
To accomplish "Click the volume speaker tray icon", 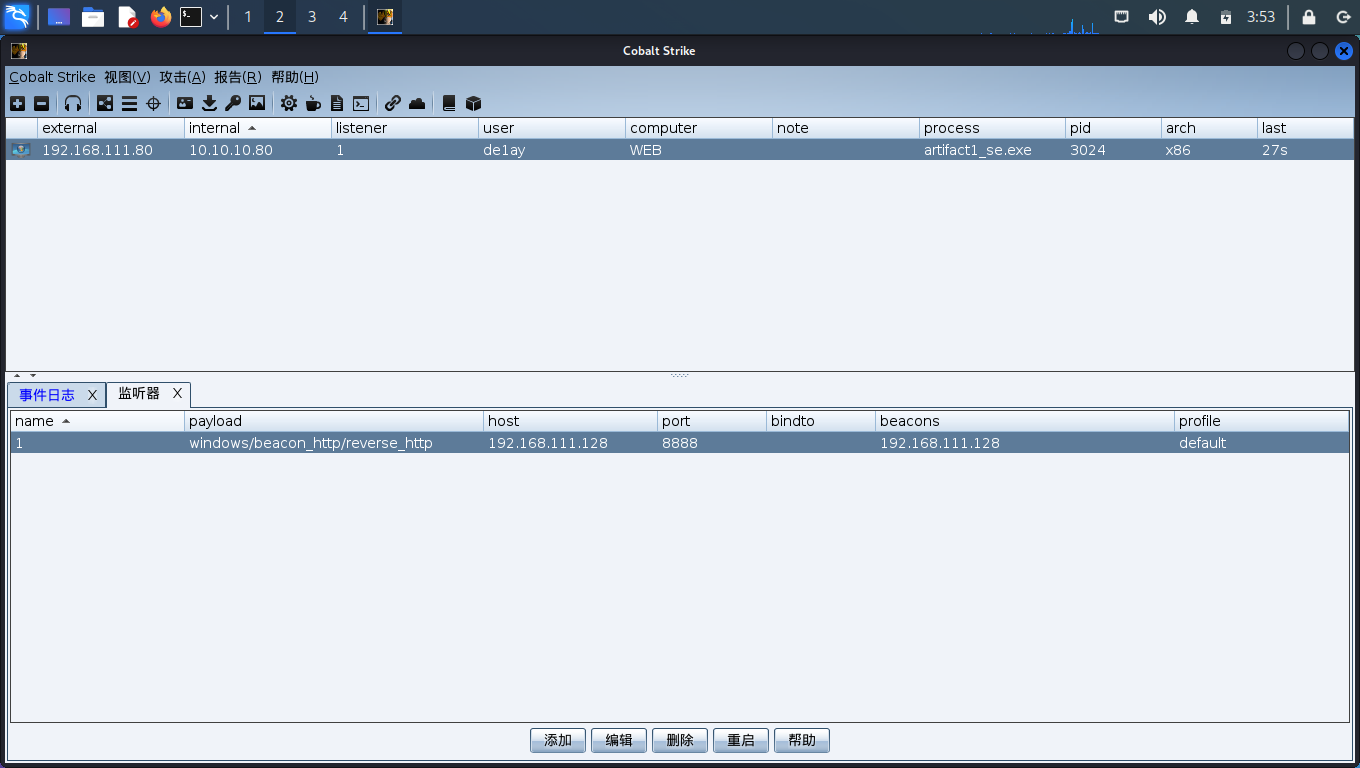I will 1157,17.
